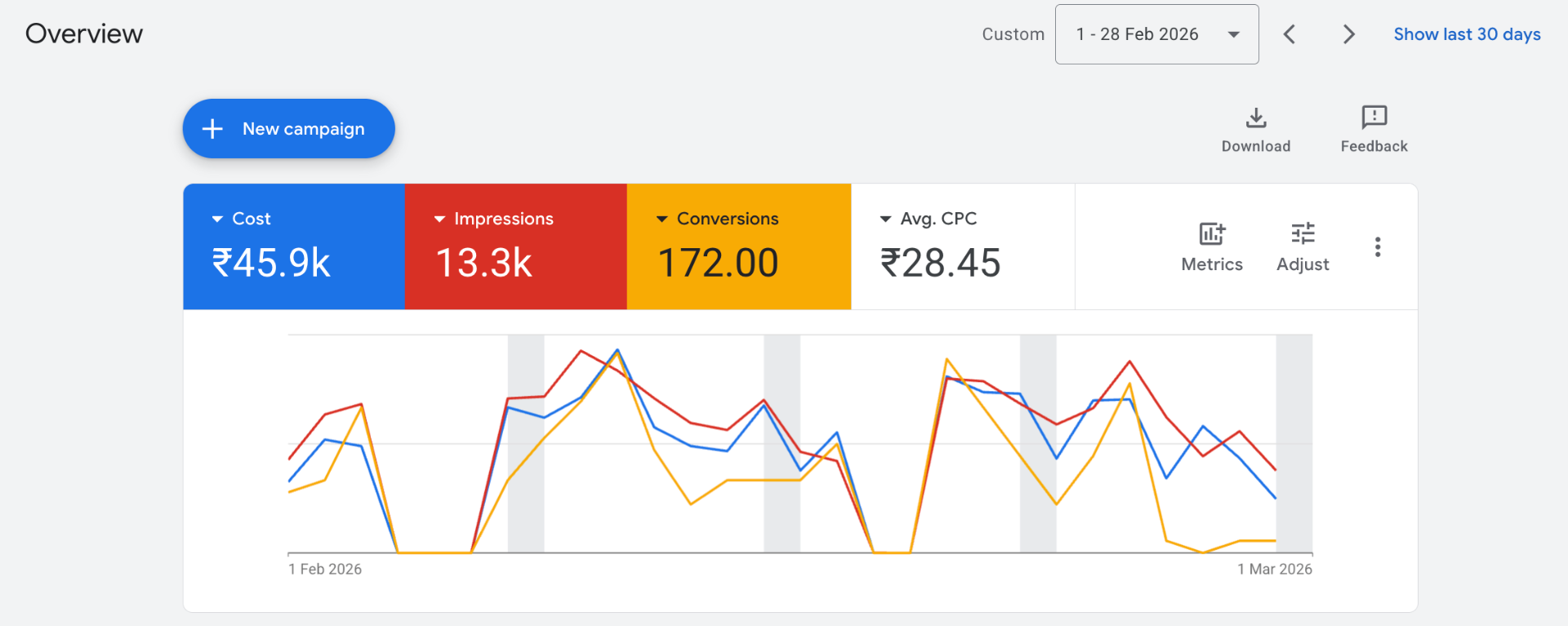Click Show last 30 days link
The width and height of the screenshot is (1568, 626).
tap(1467, 34)
